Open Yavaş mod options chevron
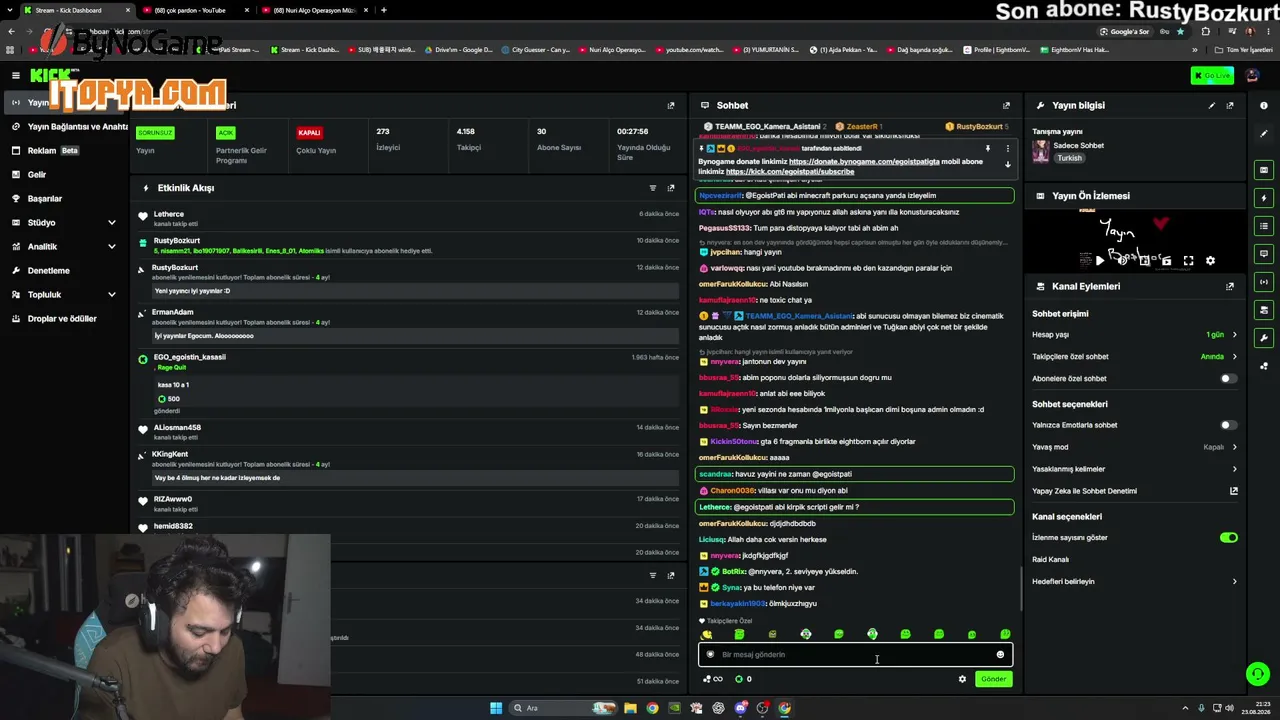 pyautogui.click(x=1234, y=447)
